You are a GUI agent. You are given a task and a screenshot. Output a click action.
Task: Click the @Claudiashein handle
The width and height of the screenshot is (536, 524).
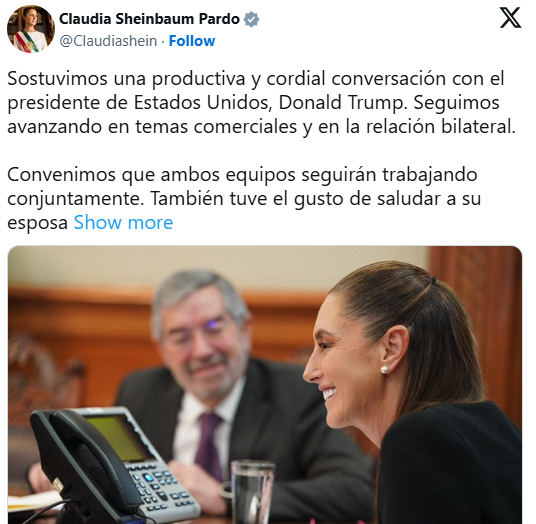click(108, 41)
